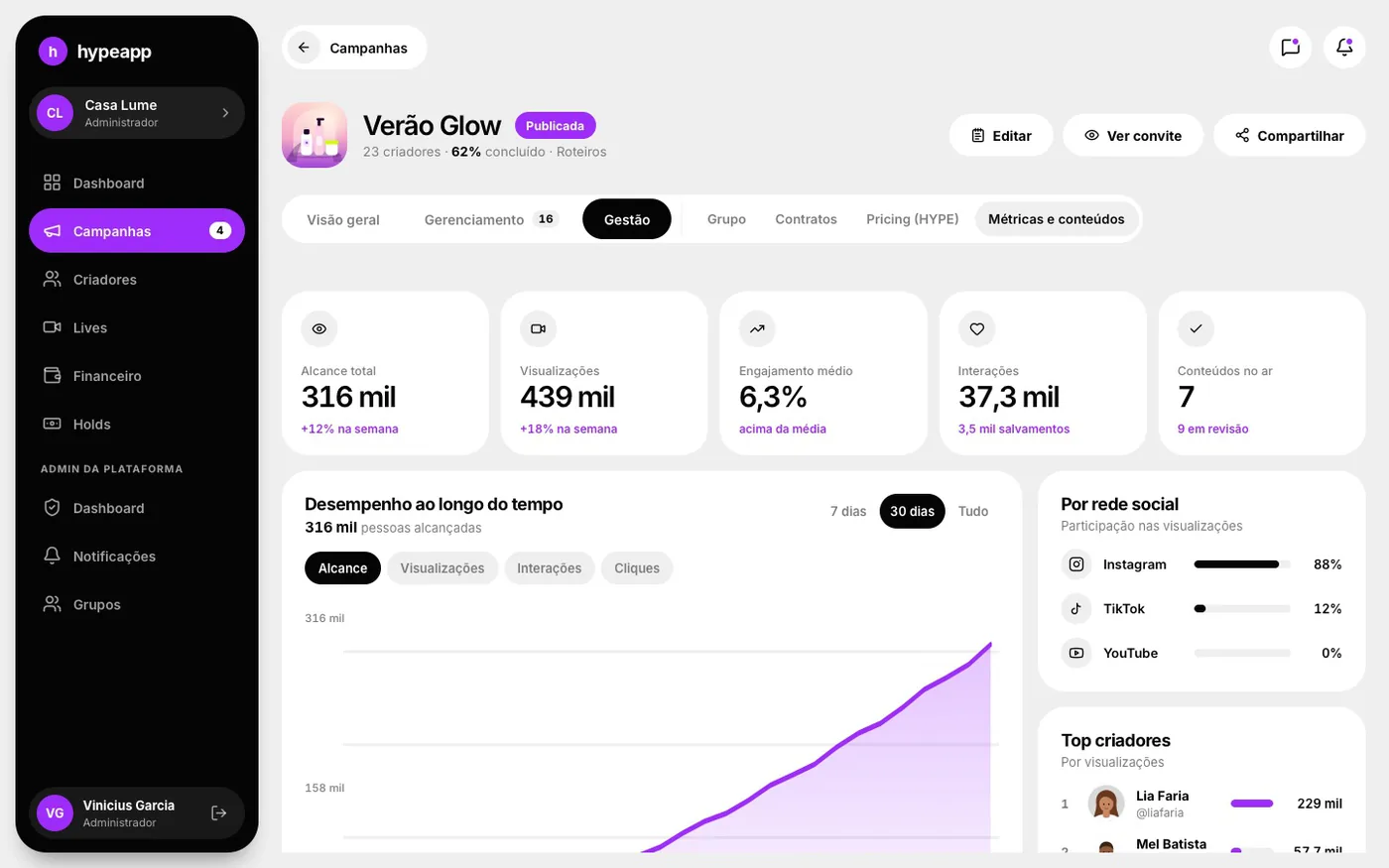
Task: Click the CL avatar for Casa Lume
Action: tap(55, 113)
